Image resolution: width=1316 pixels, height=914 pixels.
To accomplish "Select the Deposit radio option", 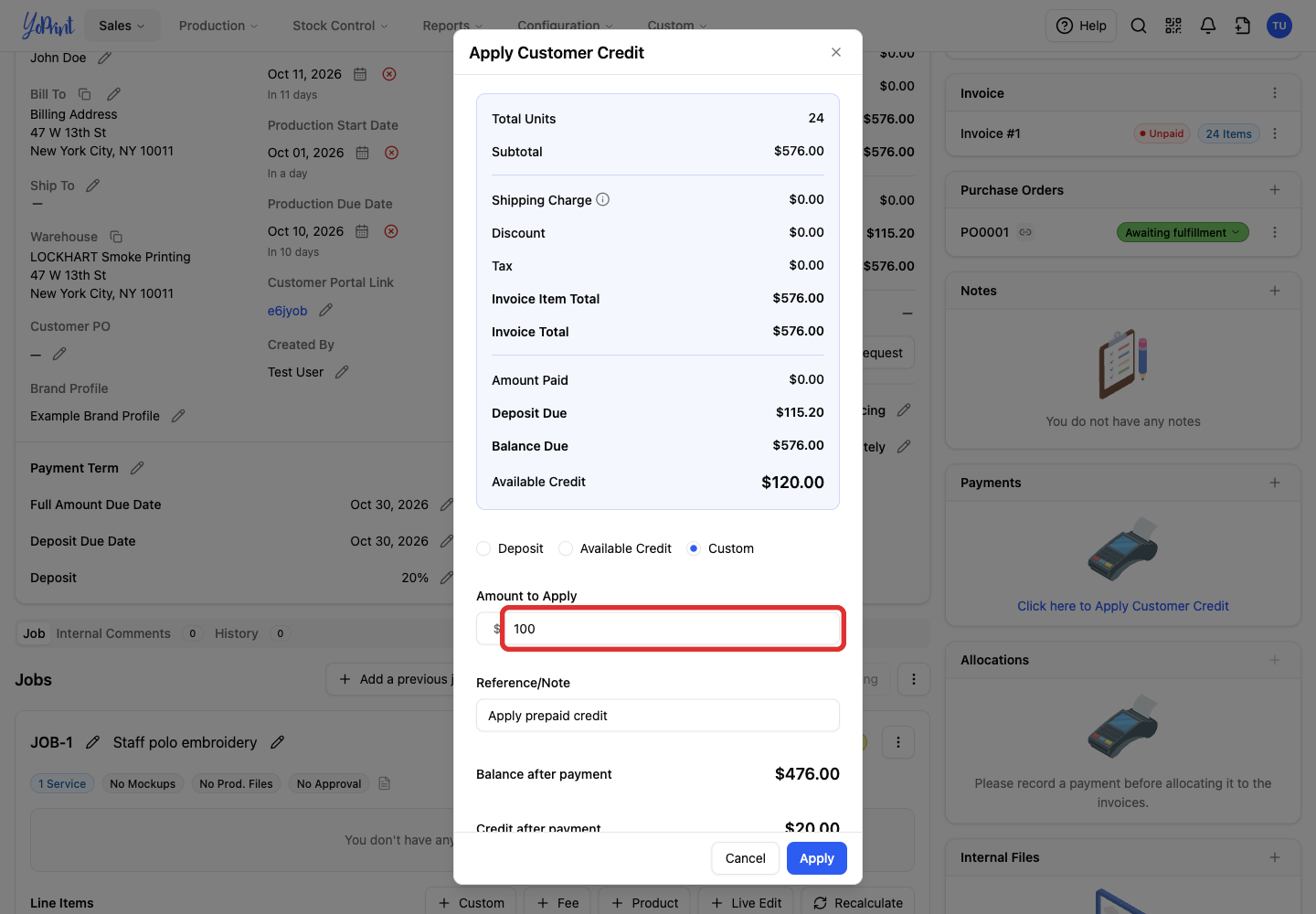I will tap(483, 548).
